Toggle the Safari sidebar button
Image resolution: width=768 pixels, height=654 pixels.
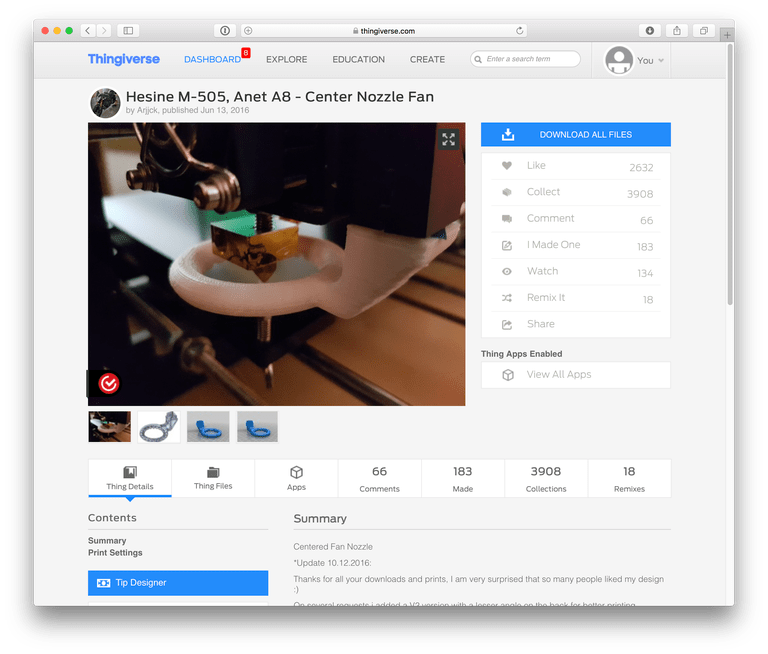coord(128,30)
